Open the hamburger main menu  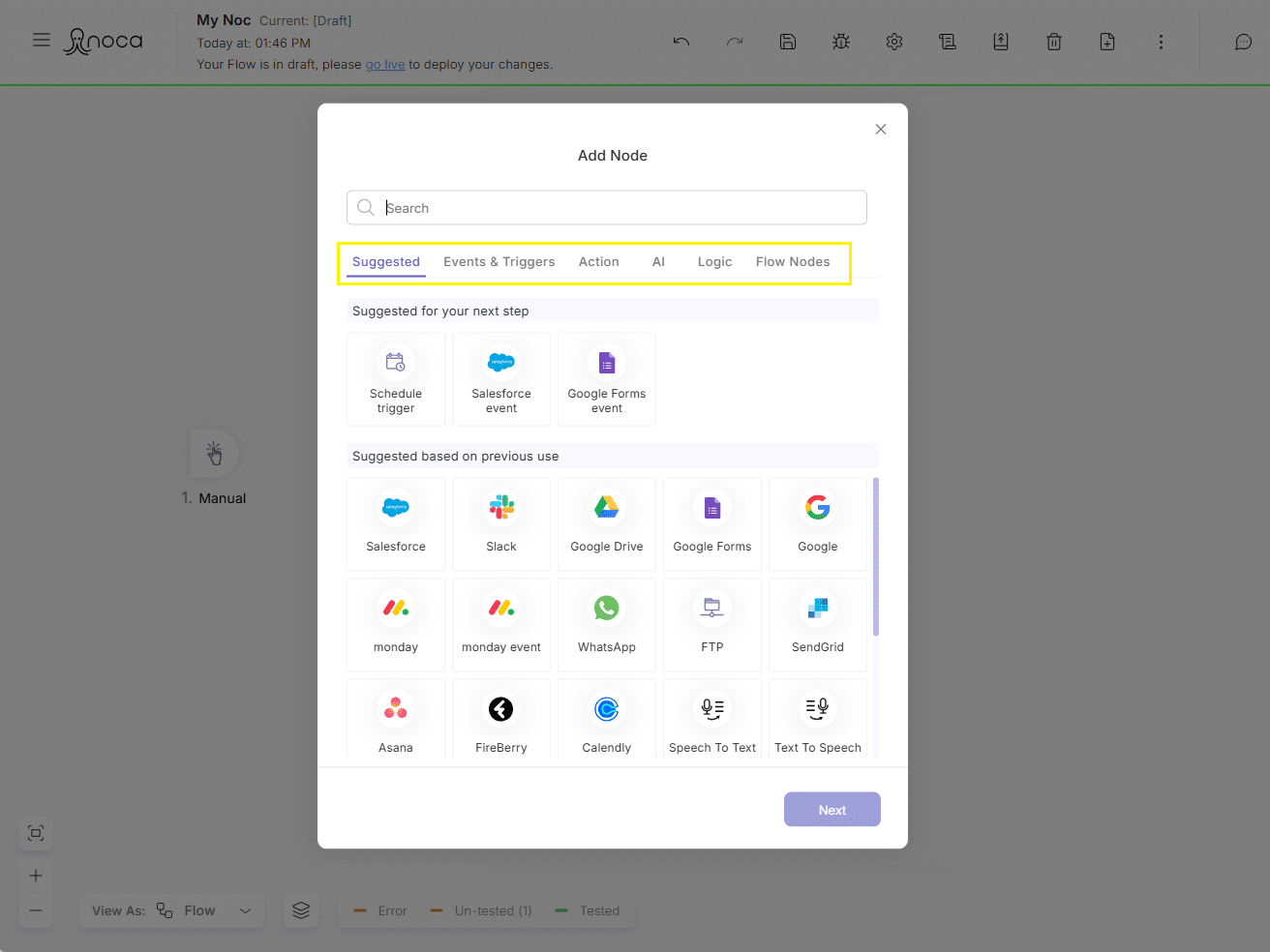(42, 41)
